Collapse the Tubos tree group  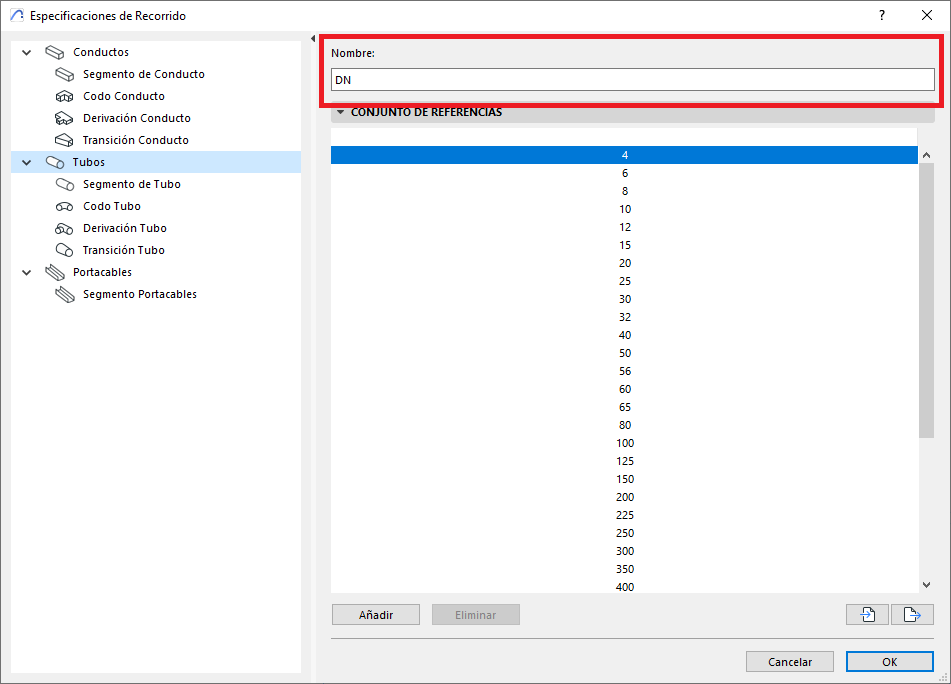[26, 163]
